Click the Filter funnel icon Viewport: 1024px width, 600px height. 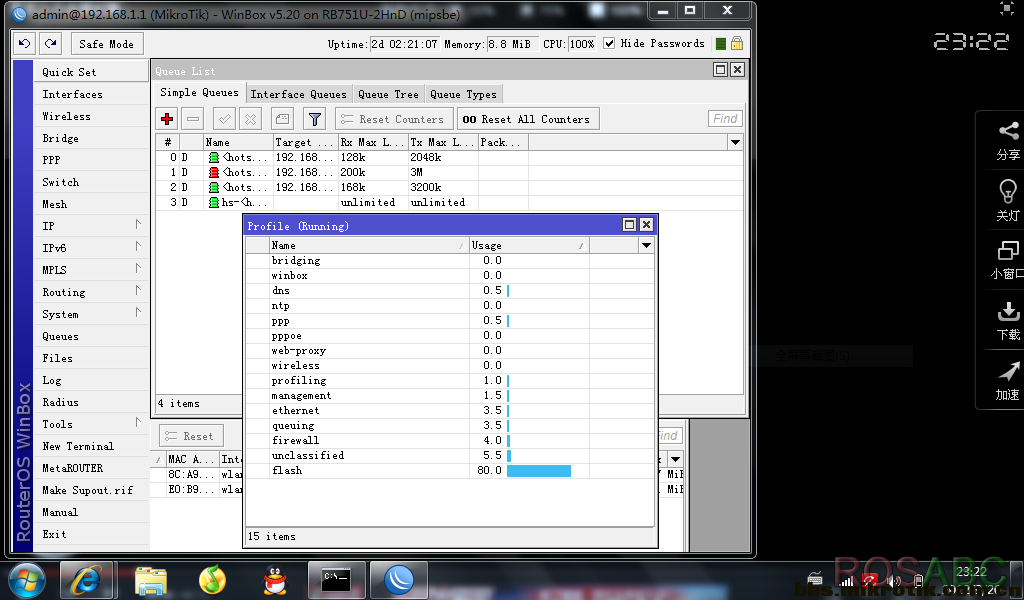(x=315, y=119)
